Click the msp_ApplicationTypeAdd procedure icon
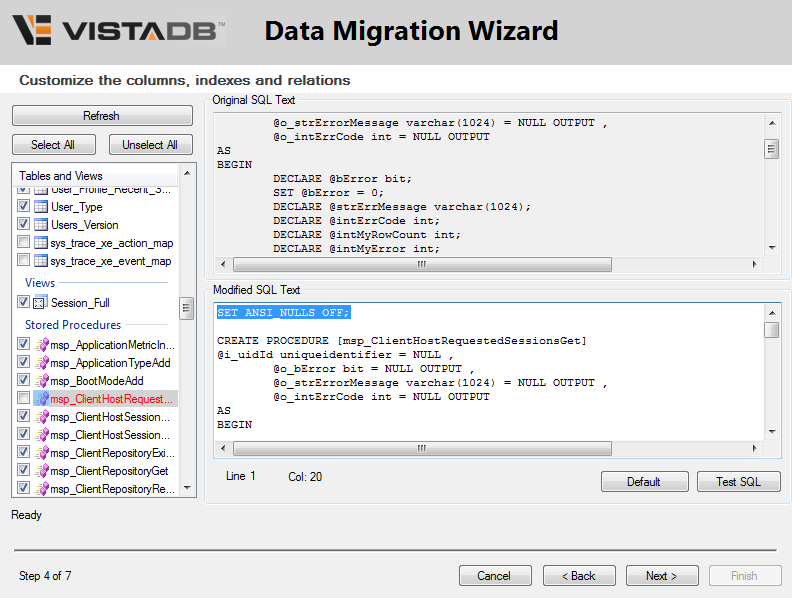The image size is (792, 598). [42, 363]
